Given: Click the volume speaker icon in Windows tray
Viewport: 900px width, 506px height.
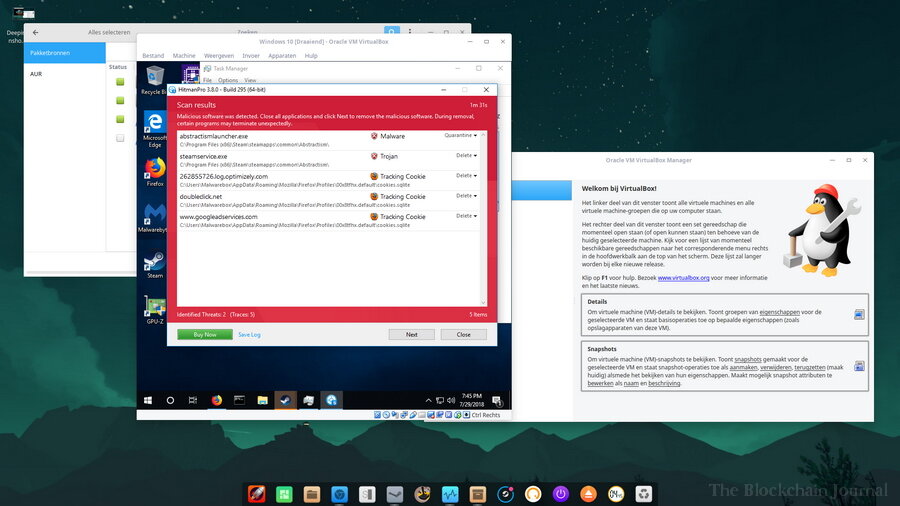Looking at the screenshot, I should (451, 400).
